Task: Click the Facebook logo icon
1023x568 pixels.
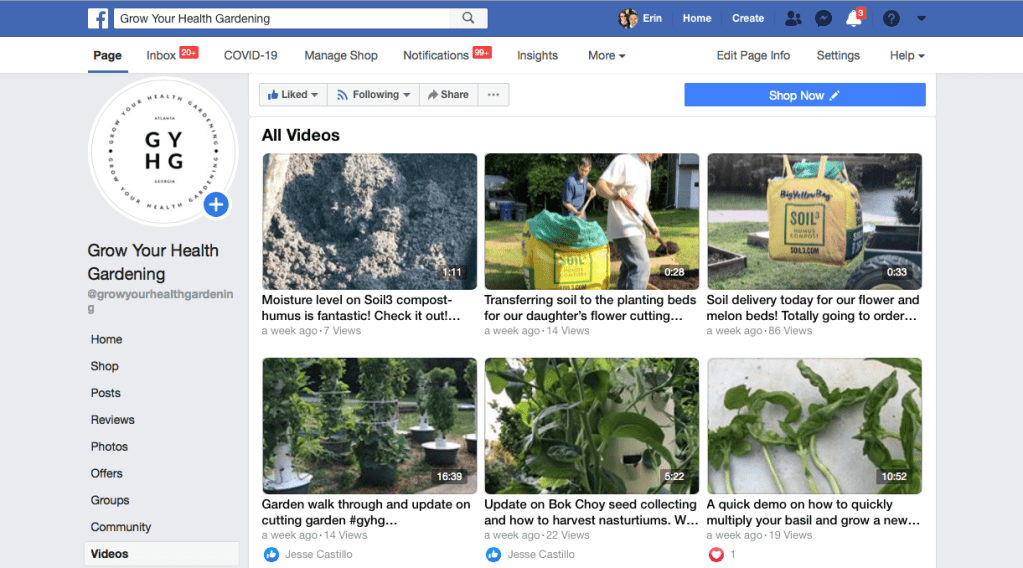Action: point(98,18)
